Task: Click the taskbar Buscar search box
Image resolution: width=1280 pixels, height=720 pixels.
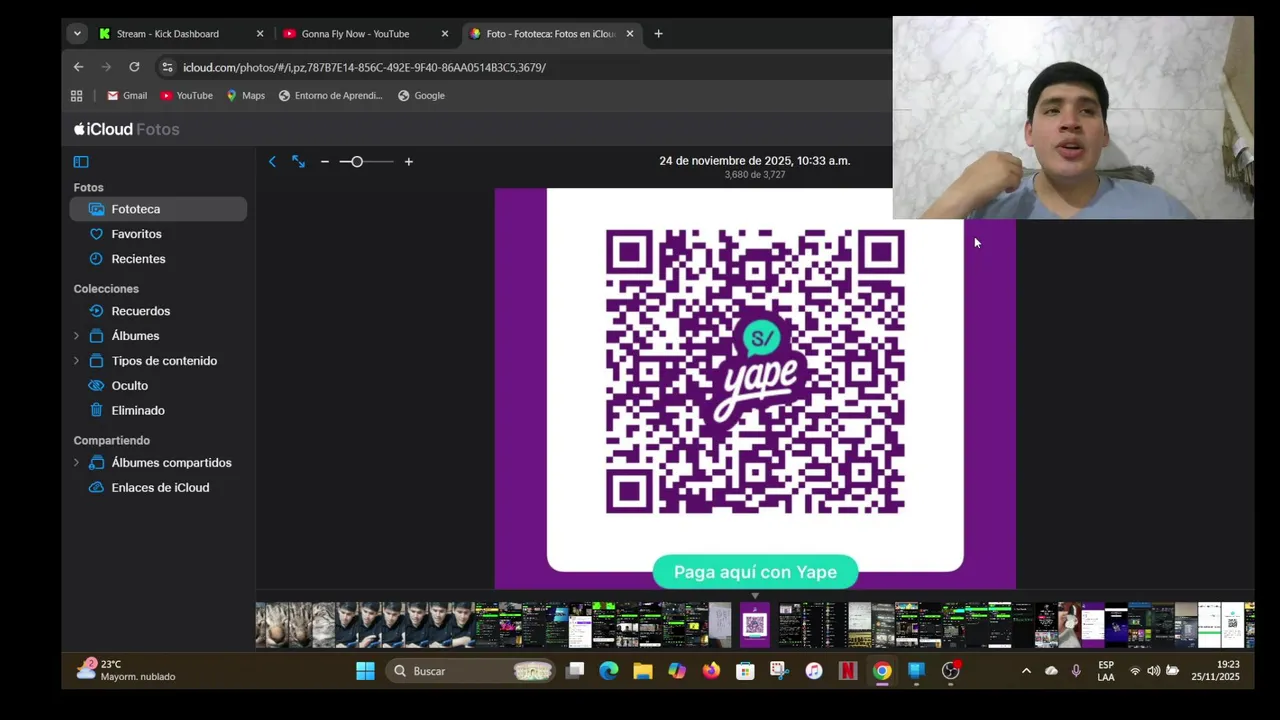Action: [x=470, y=671]
